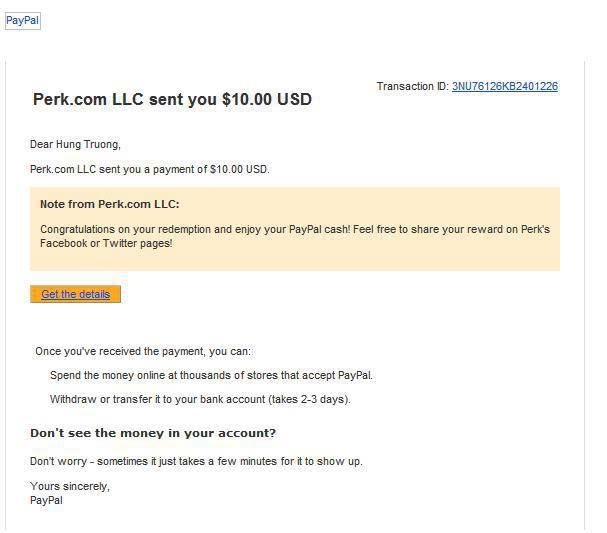This screenshot has width=607, height=533.
Task: Click the PayPal logo image
Action: coord(22,21)
